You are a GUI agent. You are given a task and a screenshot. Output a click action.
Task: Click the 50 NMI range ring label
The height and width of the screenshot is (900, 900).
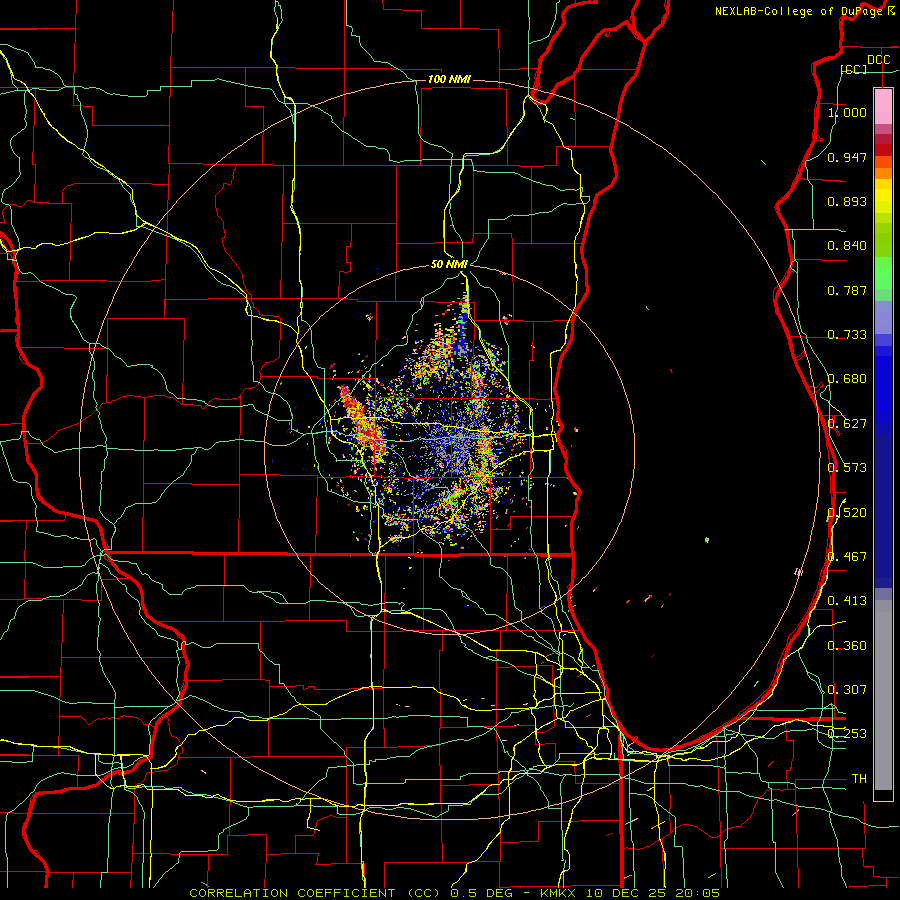pos(449,264)
